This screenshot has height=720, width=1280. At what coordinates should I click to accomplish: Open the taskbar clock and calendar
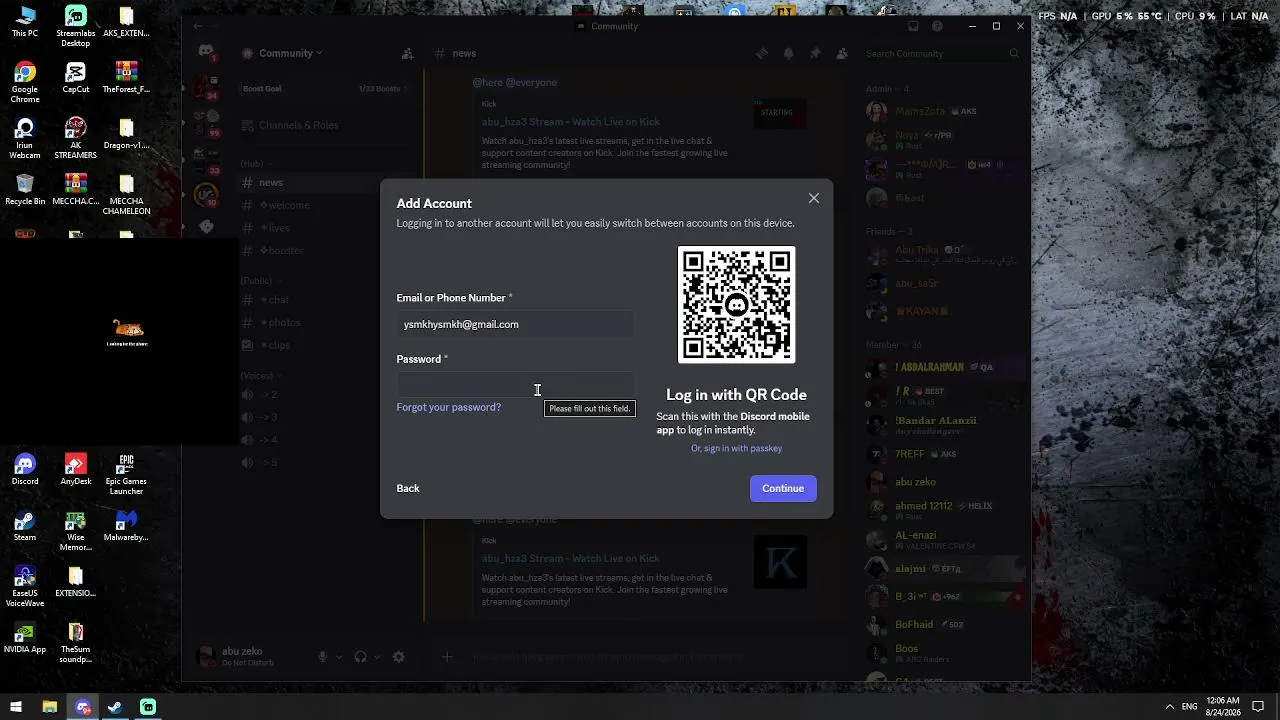pos(1222,707)
